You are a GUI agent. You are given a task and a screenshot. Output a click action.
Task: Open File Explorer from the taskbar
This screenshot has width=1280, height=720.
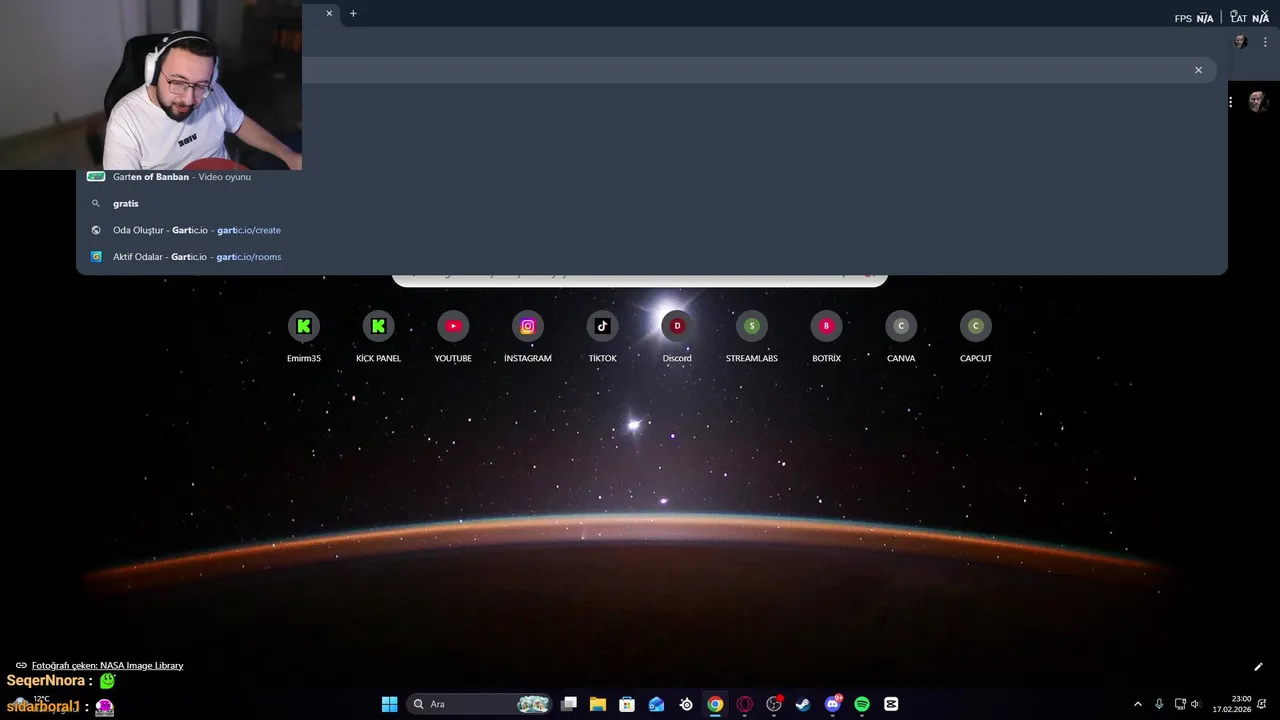click(x=598, y=704)
